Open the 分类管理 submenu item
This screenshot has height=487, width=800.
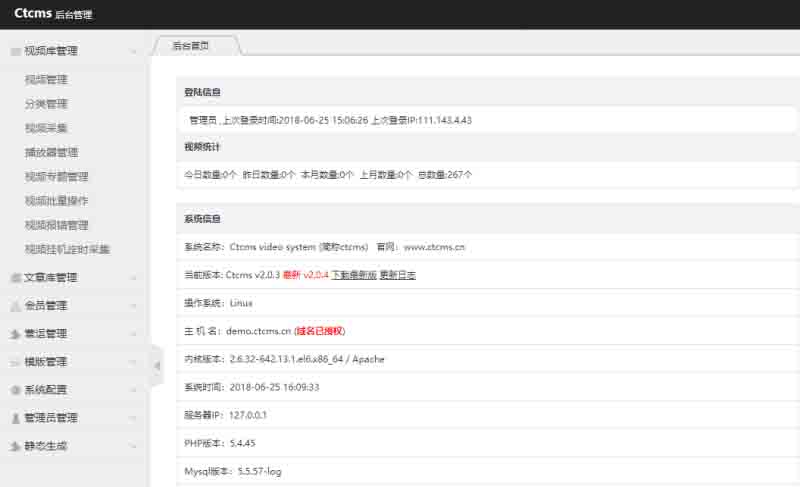click(x=46, y=104)
